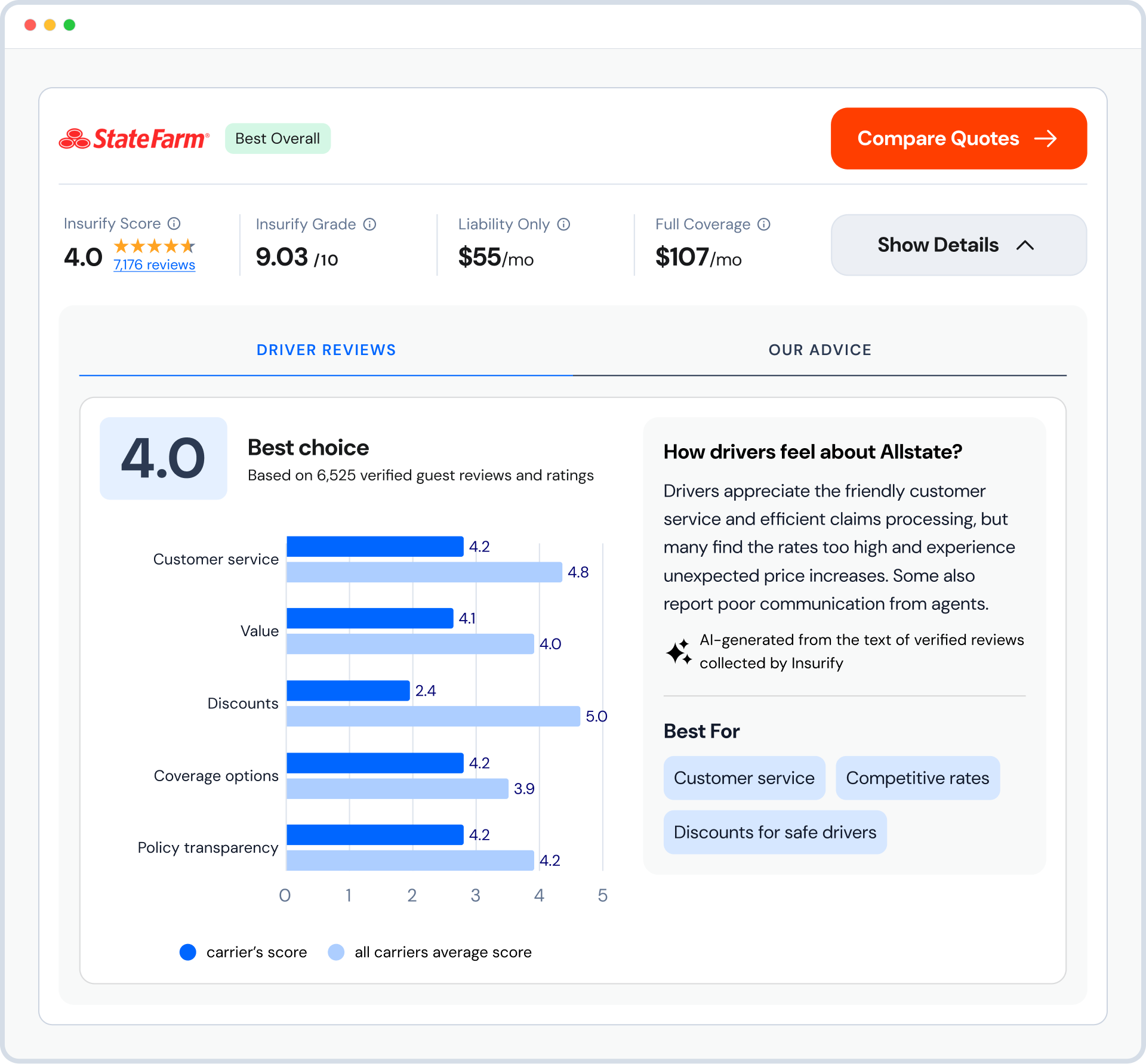The height and width of the screenshot is (1064, 1146).
Task: Switch to the Our Advice tab
Action: coord(820,350)
